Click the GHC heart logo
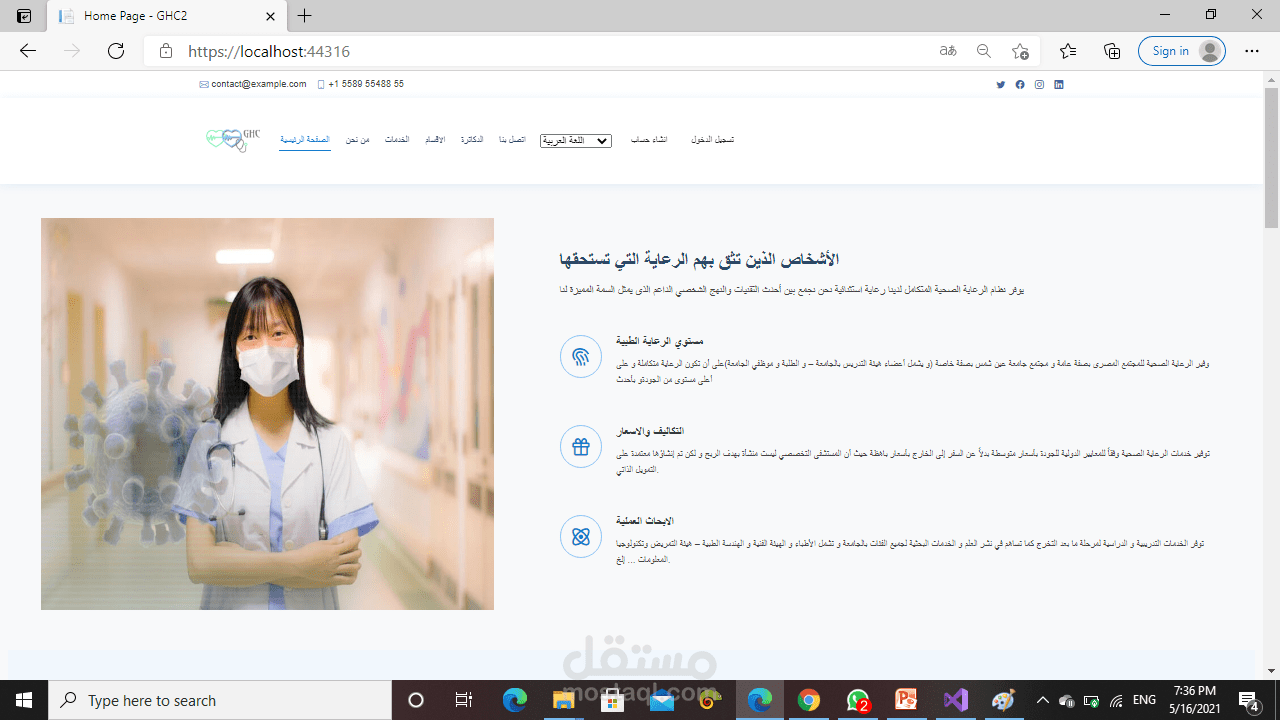This screenshot has width=1280, height=720. pos(230,140)
